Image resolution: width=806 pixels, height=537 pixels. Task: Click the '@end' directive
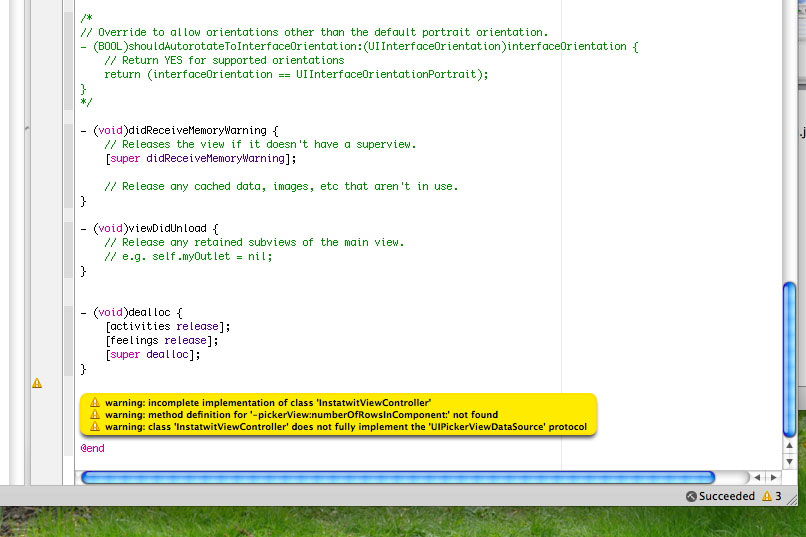[x=93, y=448]
